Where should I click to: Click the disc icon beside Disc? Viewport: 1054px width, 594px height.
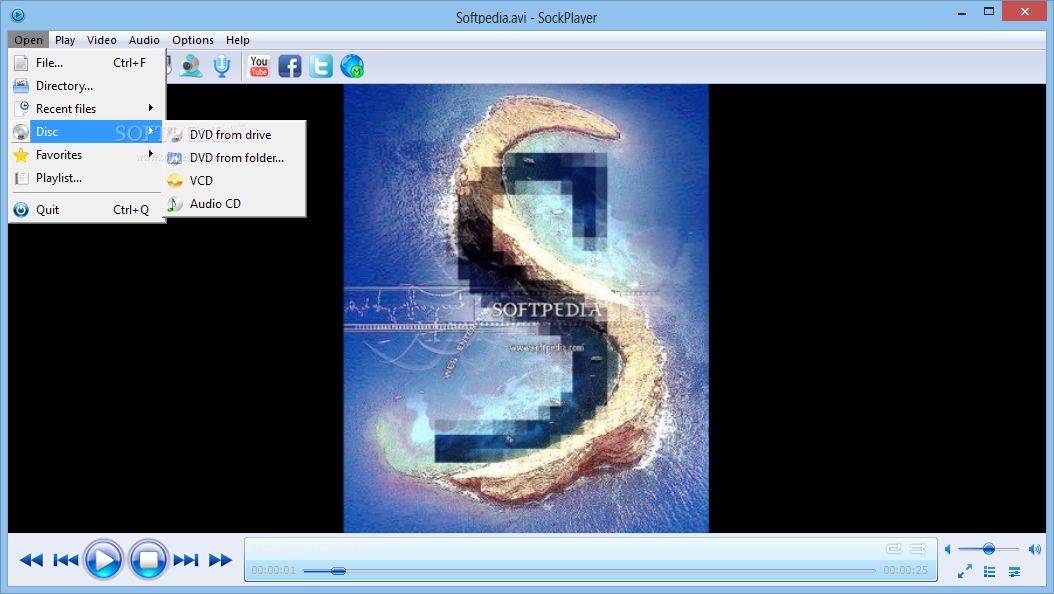[x=21, y=132]
